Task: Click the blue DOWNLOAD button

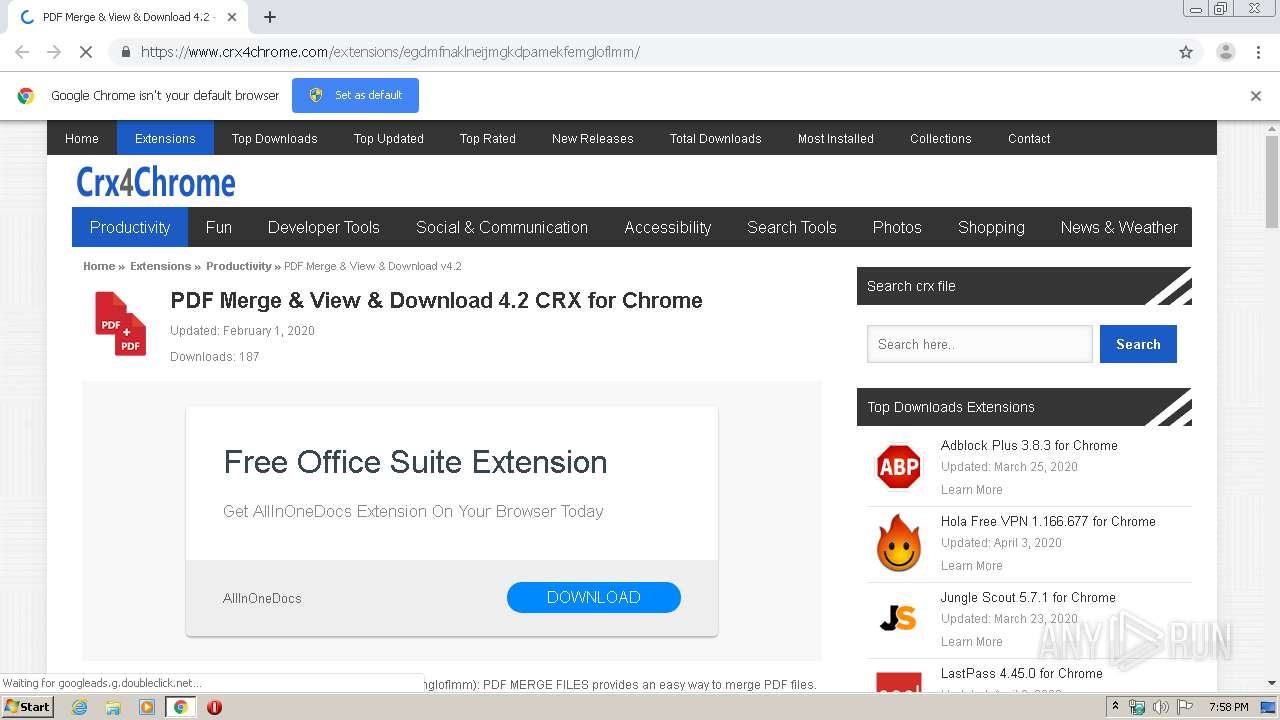Action: (x=594, y=597)
